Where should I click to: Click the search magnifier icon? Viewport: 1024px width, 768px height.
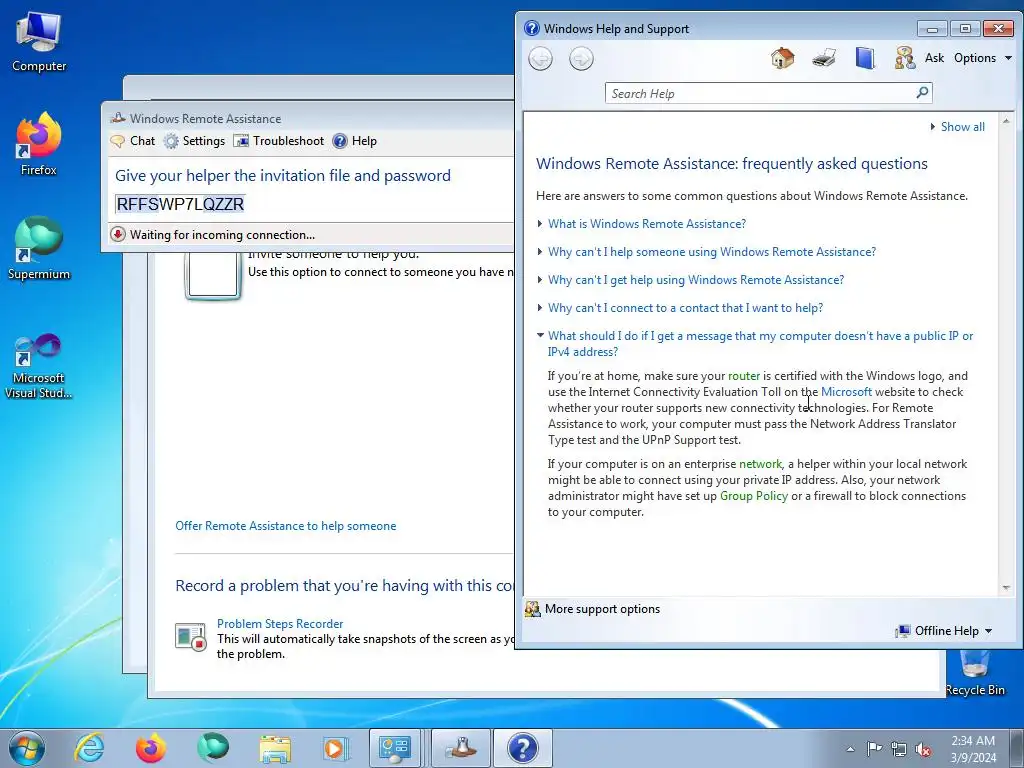point(922,93)
